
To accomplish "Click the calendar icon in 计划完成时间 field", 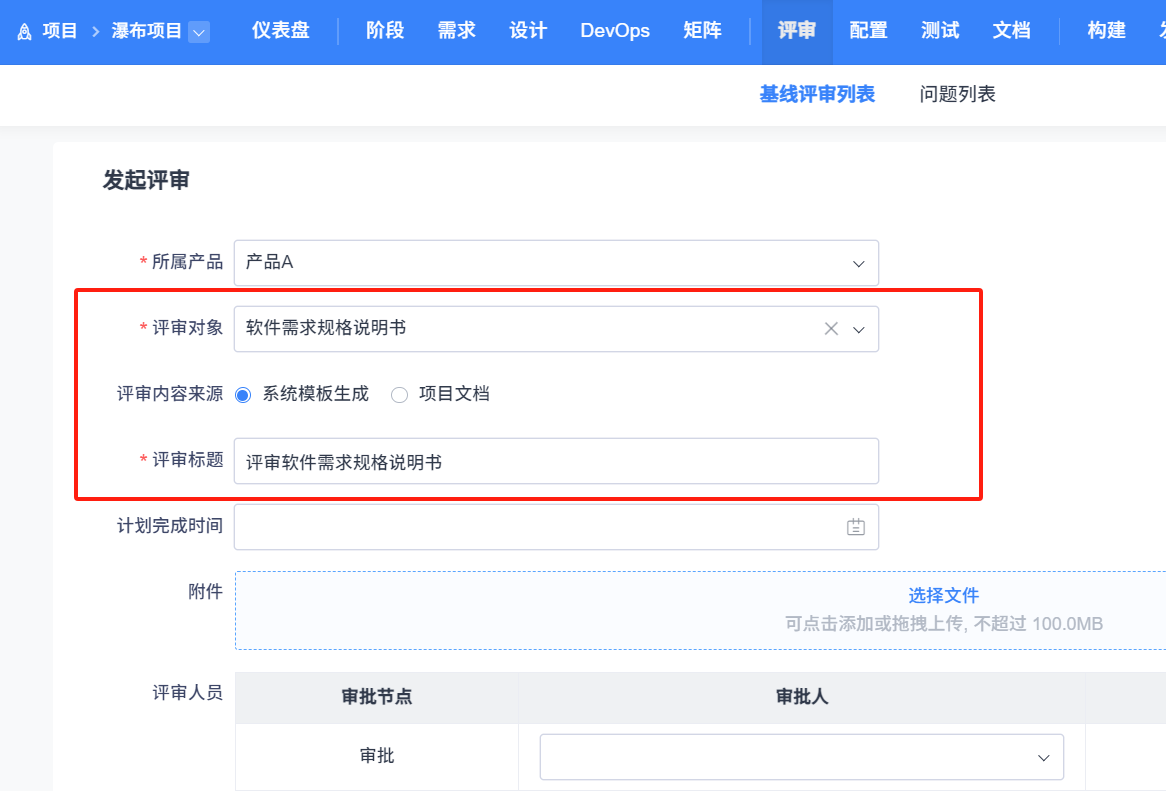I will tap(856, 527).
